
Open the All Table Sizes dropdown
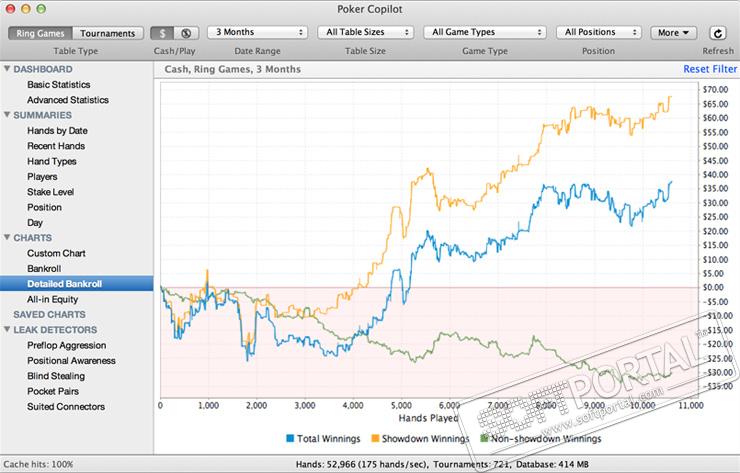365,32
